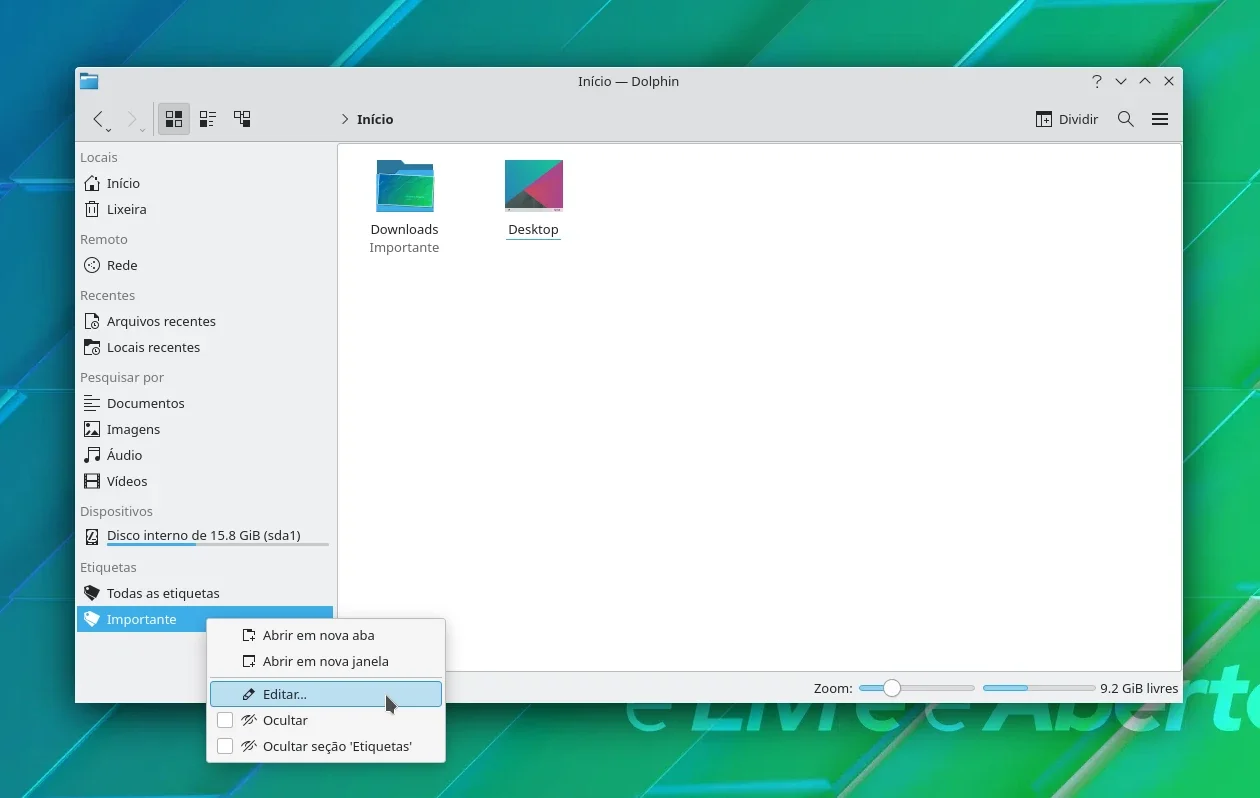1260x798 pixels.
Task: Expand the breadcrumb chevron before Início
Action: coord(345,119)
